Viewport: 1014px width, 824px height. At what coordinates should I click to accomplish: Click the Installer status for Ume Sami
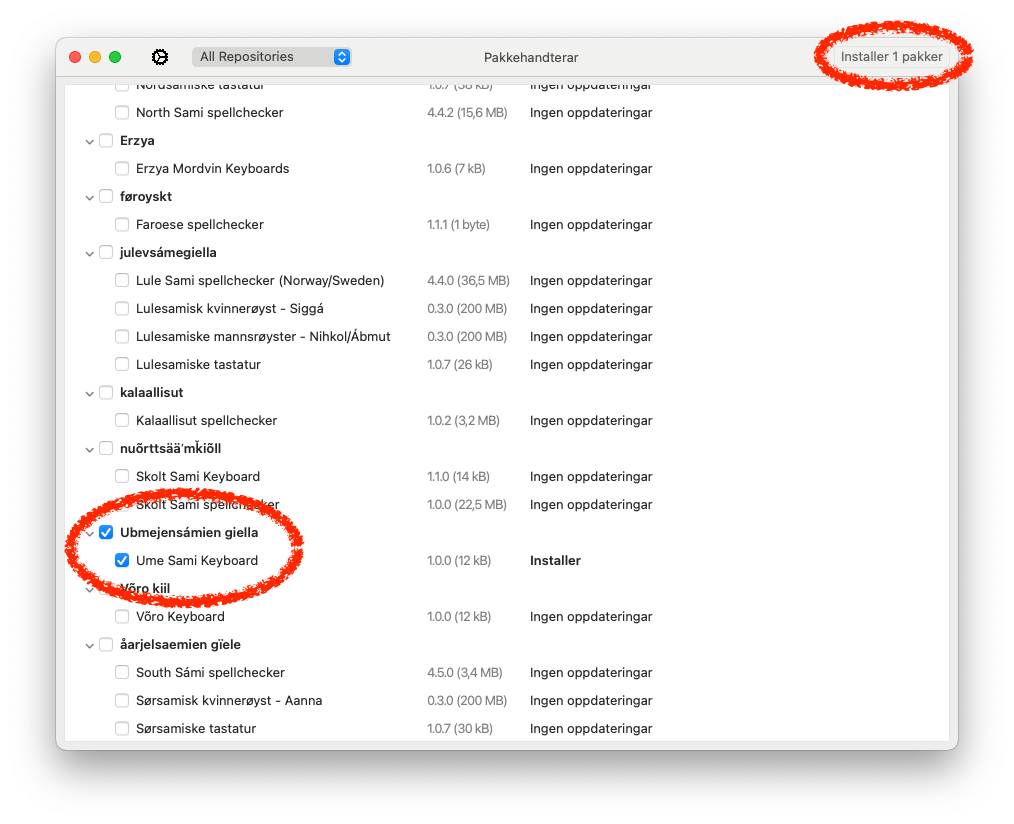tap(555, 561)
